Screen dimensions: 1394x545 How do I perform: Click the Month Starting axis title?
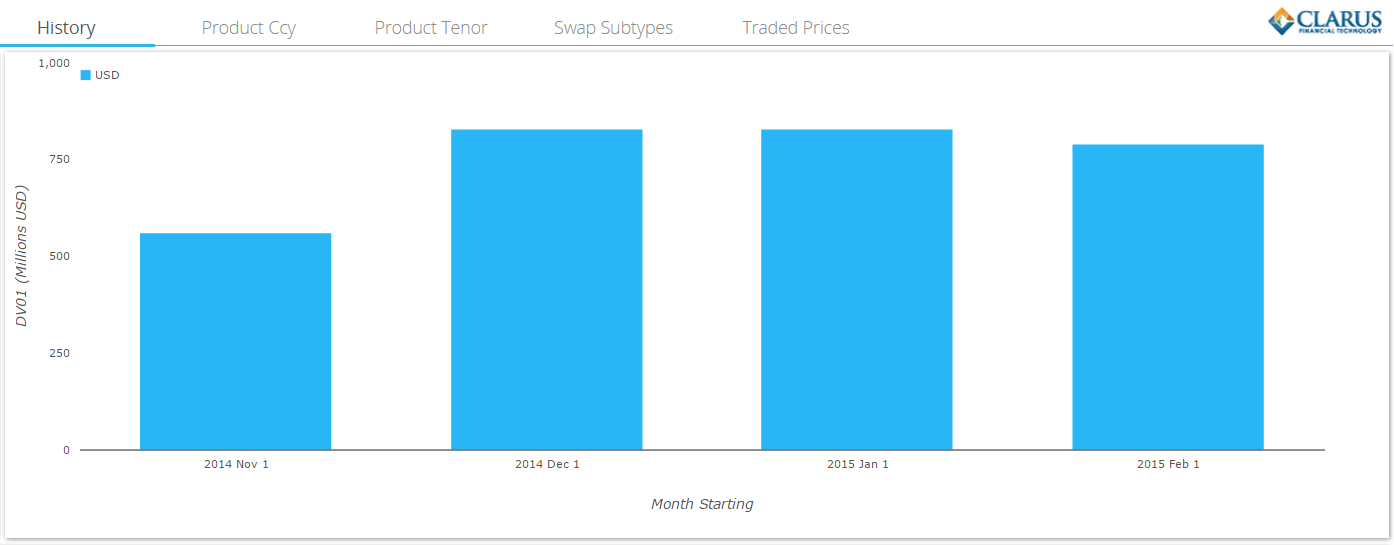702,504
